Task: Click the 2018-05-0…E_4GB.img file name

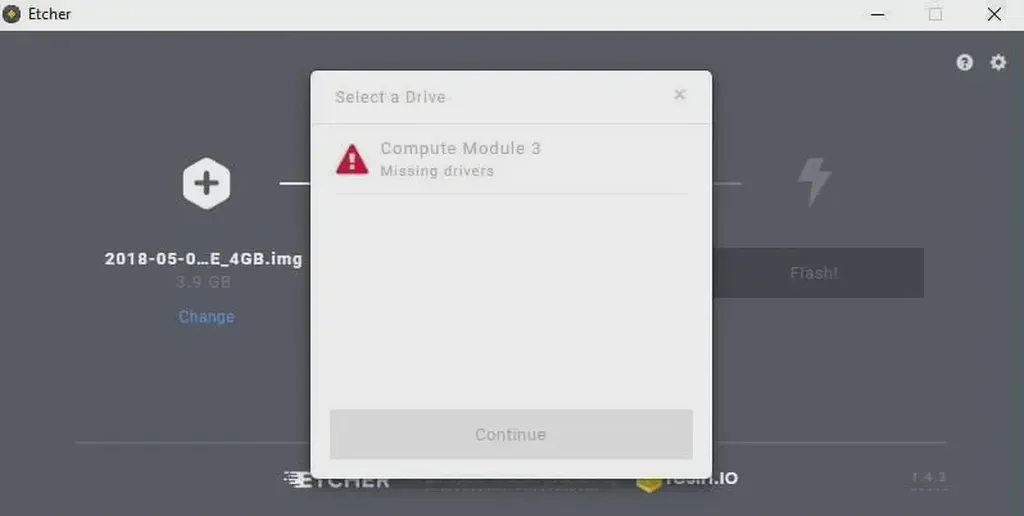Action: tap(204, 259)
